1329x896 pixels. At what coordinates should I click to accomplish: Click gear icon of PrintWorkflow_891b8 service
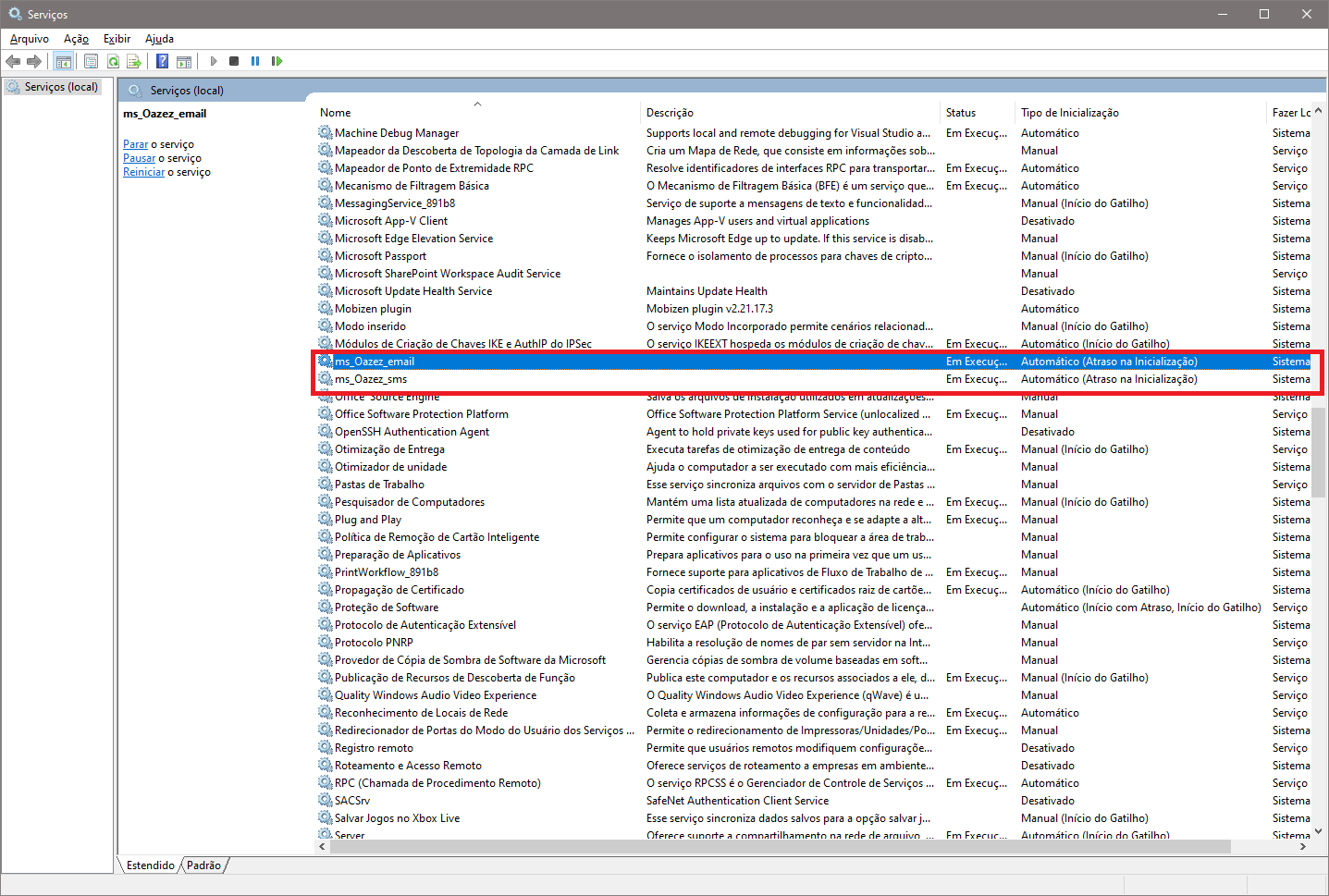pyautogui.click(x=326, y=572)
